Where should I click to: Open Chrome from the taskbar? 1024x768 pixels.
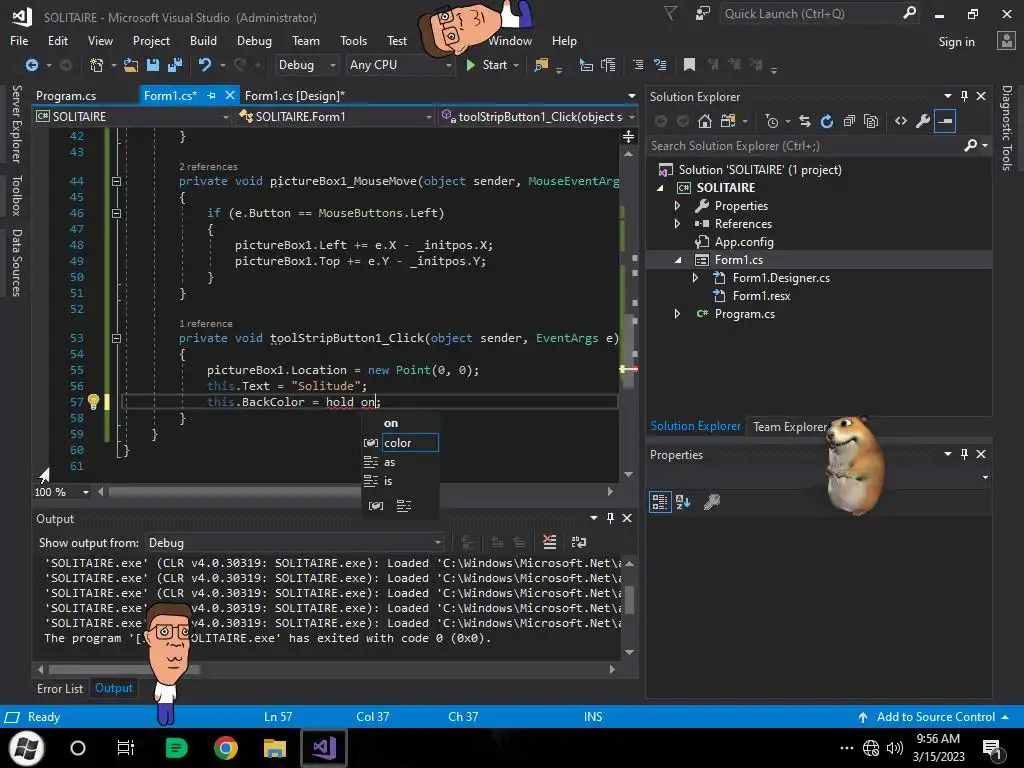tap(225, 748)
